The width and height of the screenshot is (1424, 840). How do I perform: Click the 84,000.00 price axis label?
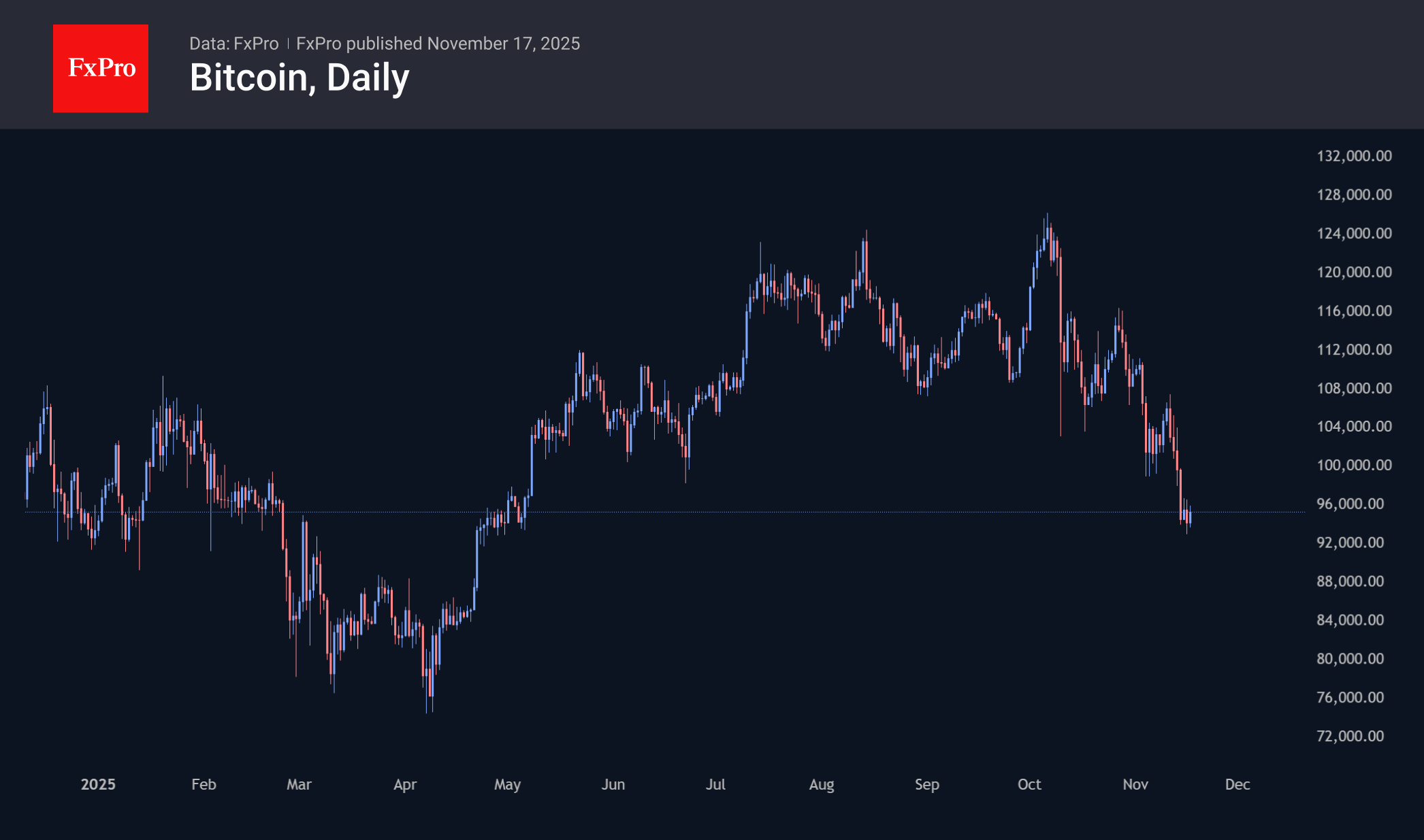pos(1350,620)
